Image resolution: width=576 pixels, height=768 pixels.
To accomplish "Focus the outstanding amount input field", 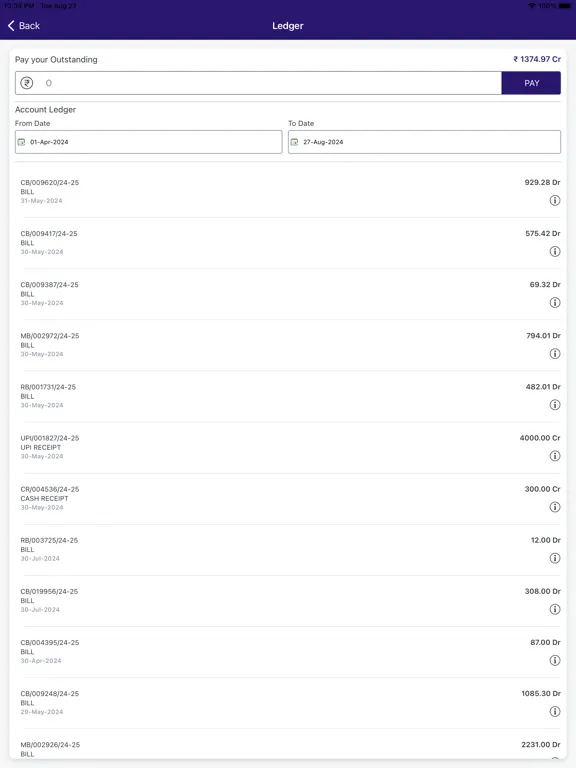I will (258, 83).
